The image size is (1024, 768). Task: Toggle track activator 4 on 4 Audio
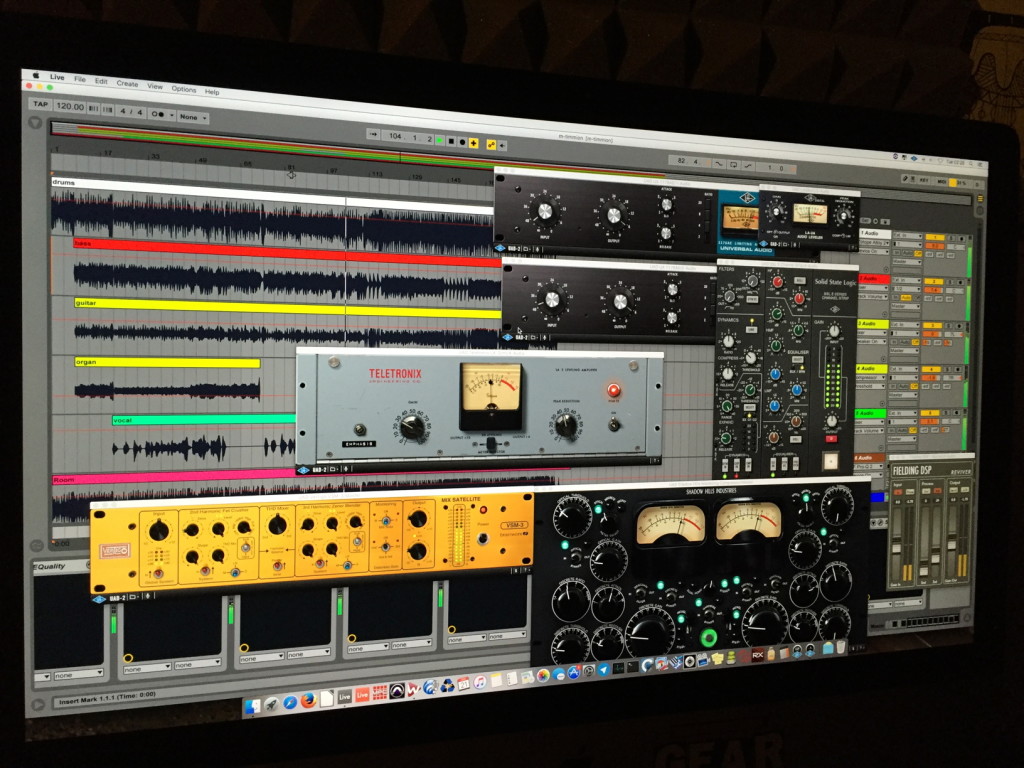(931, 369)
